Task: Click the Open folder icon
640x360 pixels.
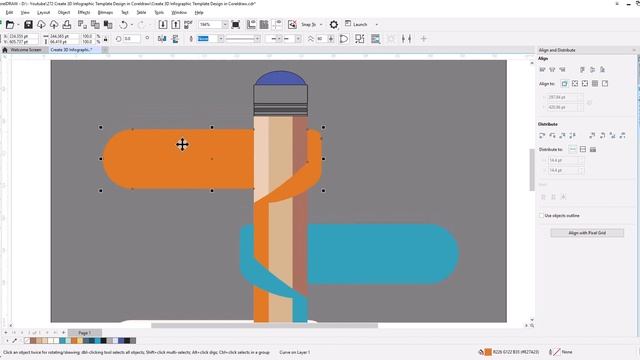Action: pos(10,25)
